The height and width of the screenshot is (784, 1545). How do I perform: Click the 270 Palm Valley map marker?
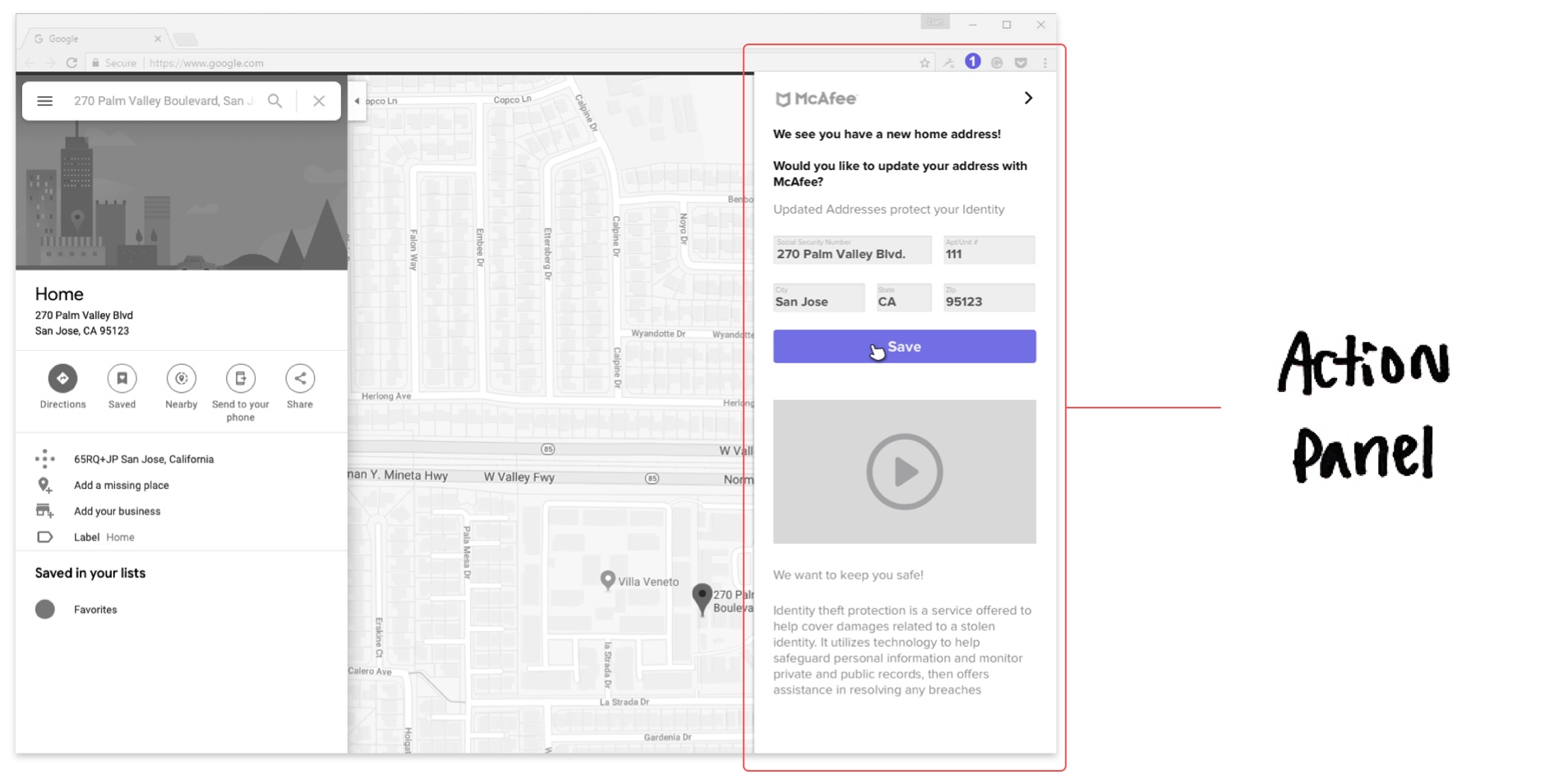(702, 600)
